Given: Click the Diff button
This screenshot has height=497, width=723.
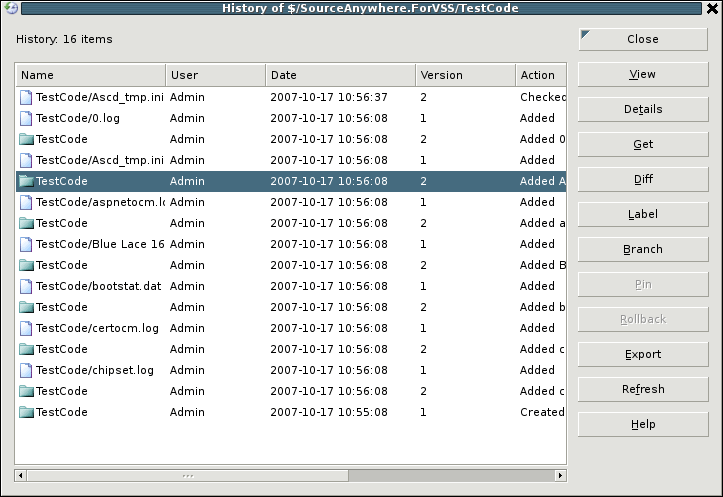Looking at the screenshot, I should [643, 179].
